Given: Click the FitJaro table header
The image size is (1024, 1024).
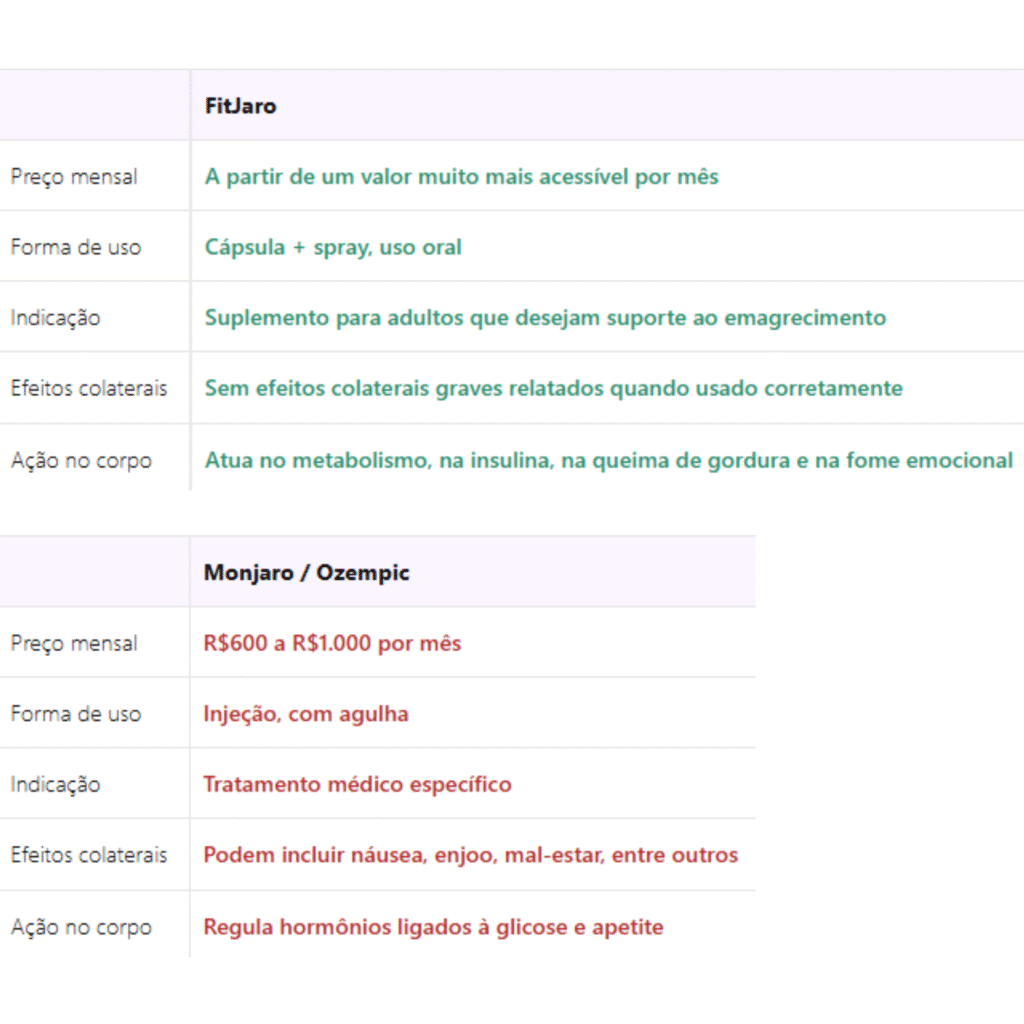Looking at the screenshot, I should coord(241,105).
